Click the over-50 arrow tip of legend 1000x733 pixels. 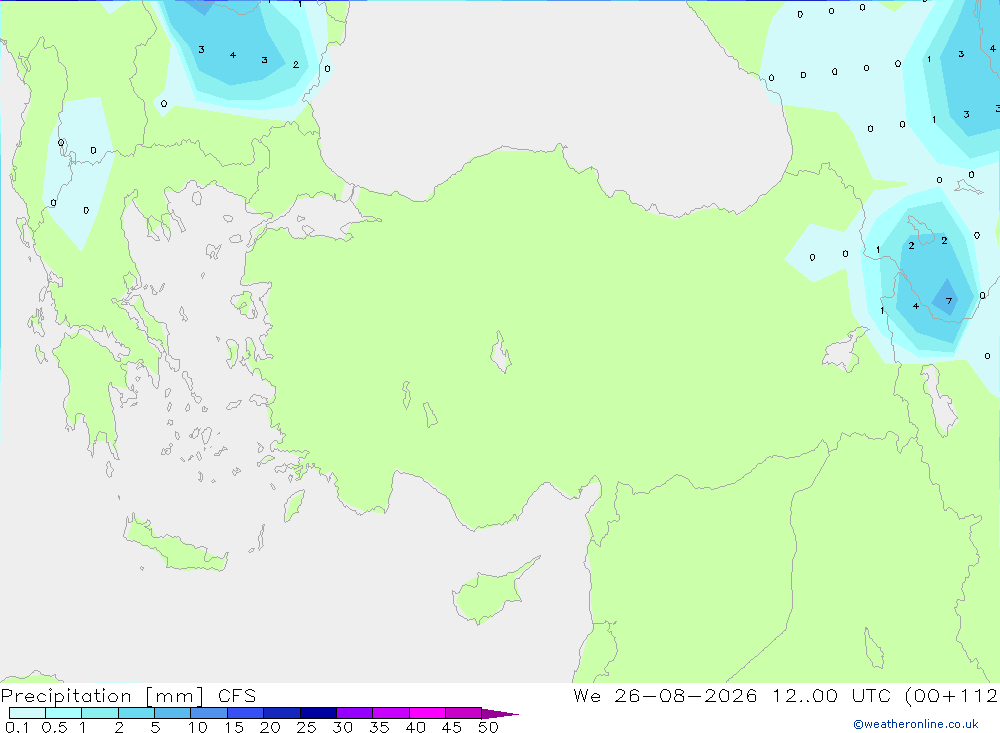click(x=500, y=714)
